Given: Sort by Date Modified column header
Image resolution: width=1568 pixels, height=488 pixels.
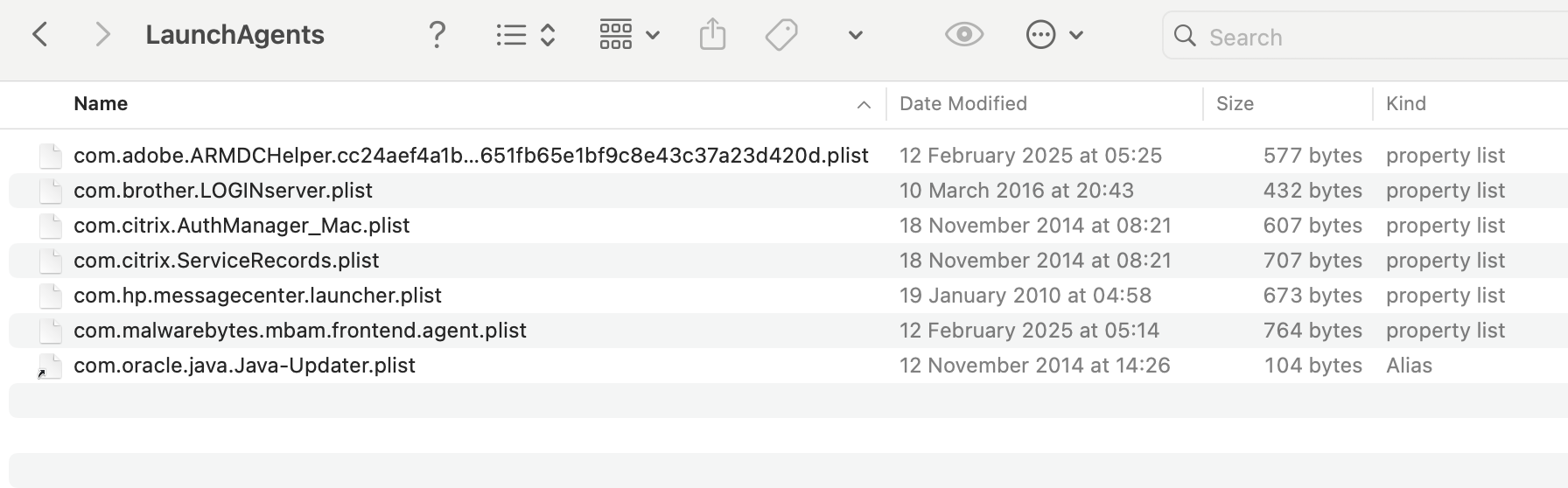Looking at the screenshot, I should coord(962,104).
